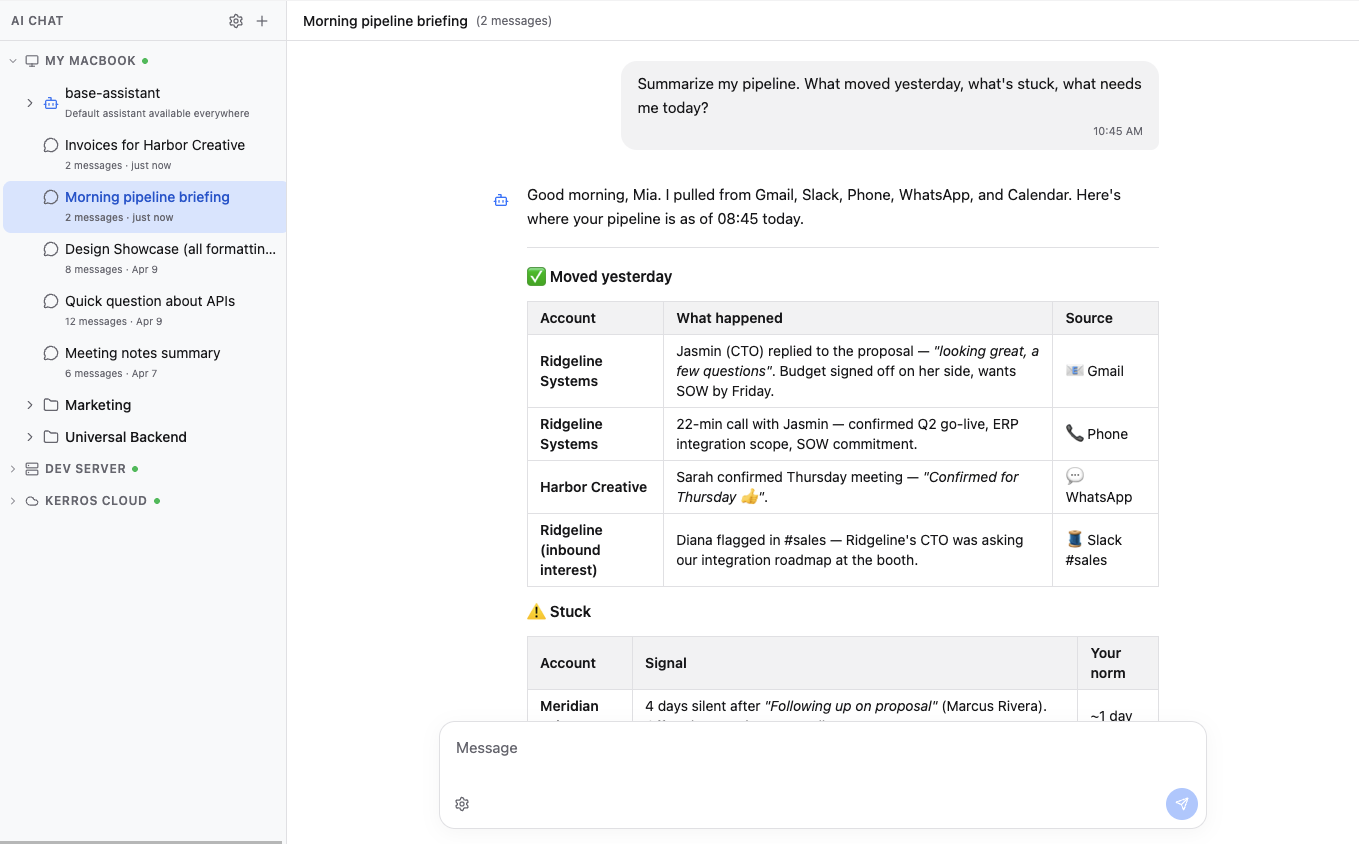Viewport: 1359px width, 844px height.
Task: Click the server icon beside DEV SERVER
Action: (31, 468)
